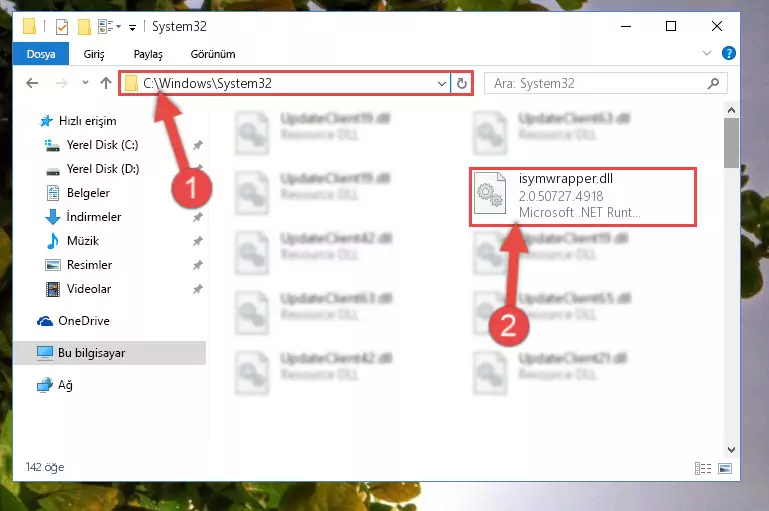Click the Videolar film icon
This screenshot has width=769, height=511.
pos(52,289)
